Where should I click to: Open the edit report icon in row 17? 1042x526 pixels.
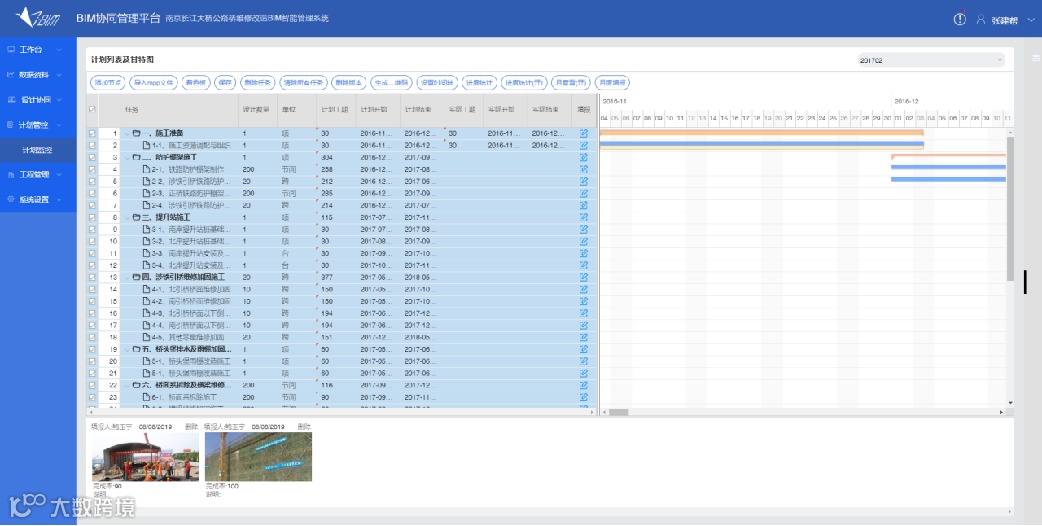(583, 325)
